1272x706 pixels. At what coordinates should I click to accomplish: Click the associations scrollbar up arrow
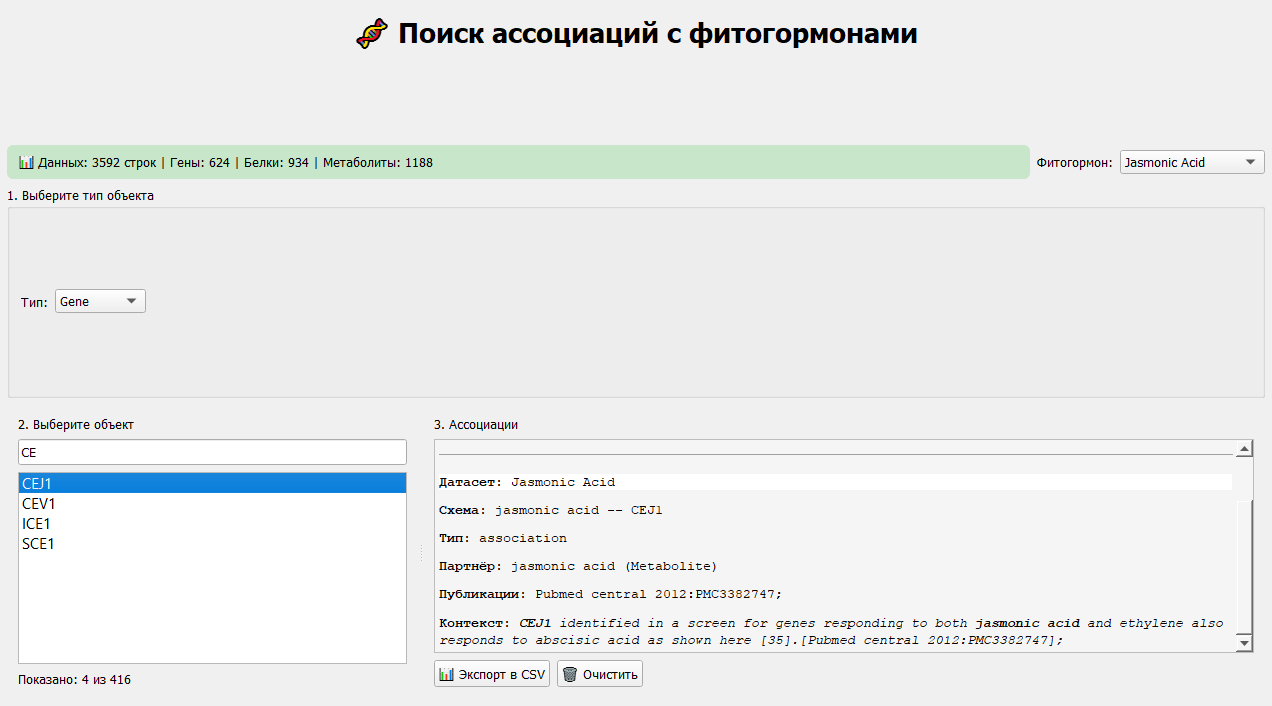tap(1244, 449)
